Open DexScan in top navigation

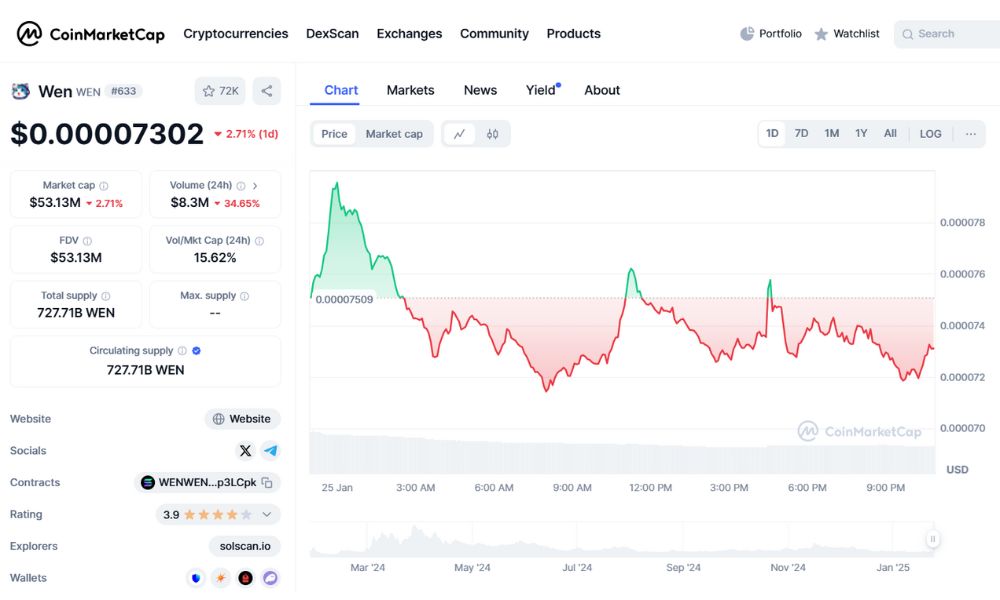(x=332, y=34)
